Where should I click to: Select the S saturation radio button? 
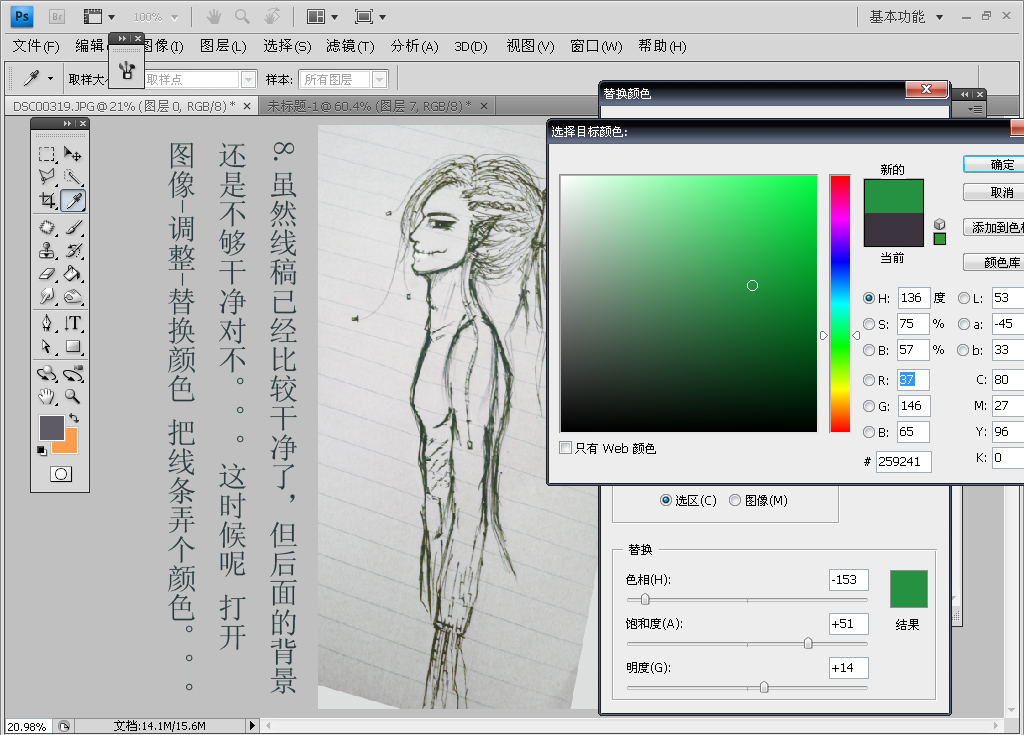click(x=868, y=324)
